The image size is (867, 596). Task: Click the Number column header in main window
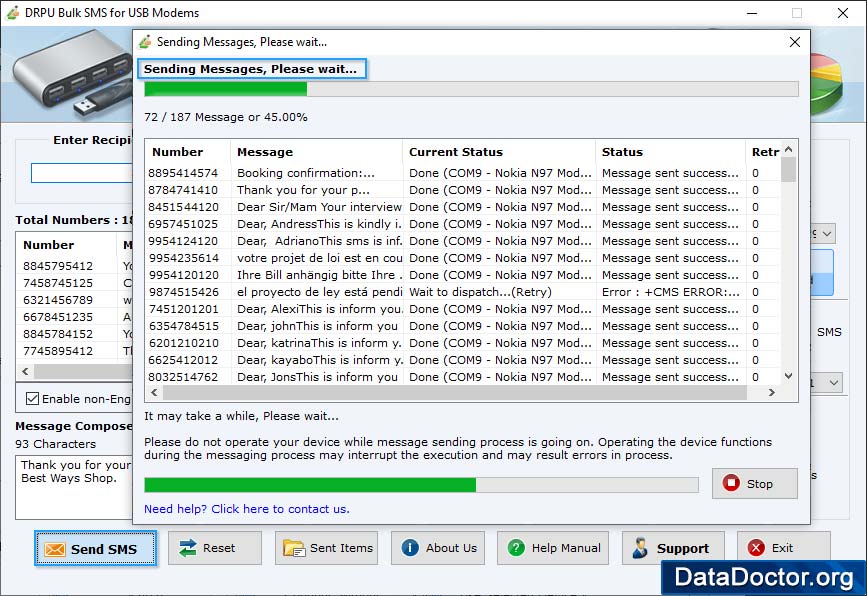tap(66, 245)
